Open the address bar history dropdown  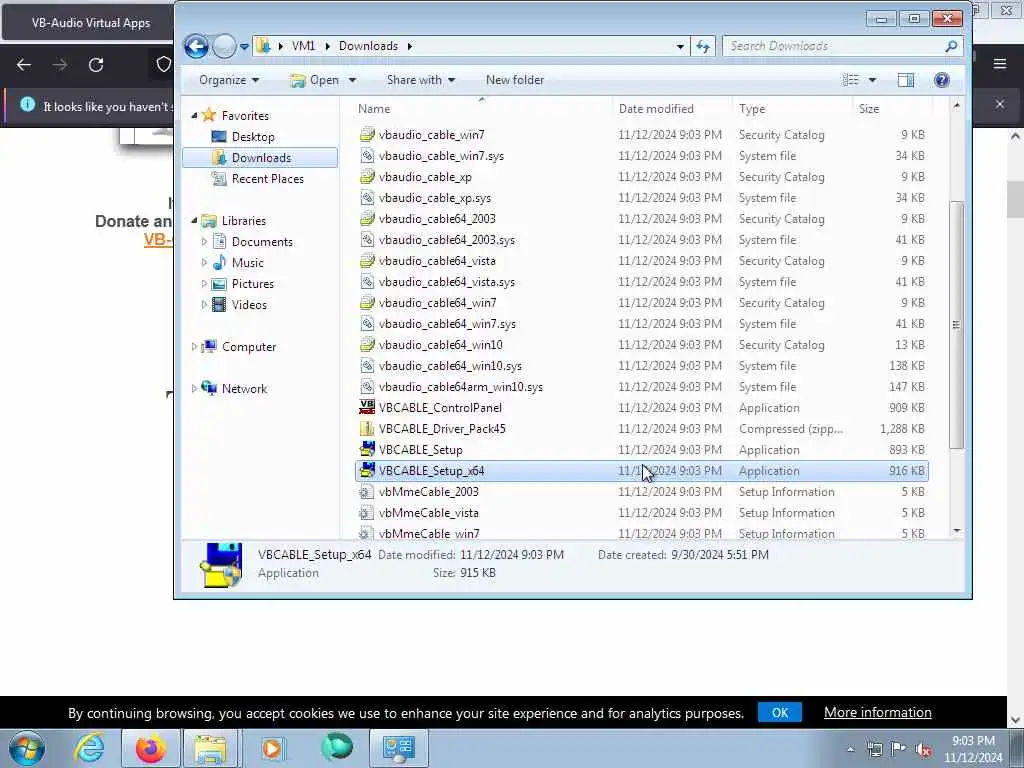coord(680,46)
